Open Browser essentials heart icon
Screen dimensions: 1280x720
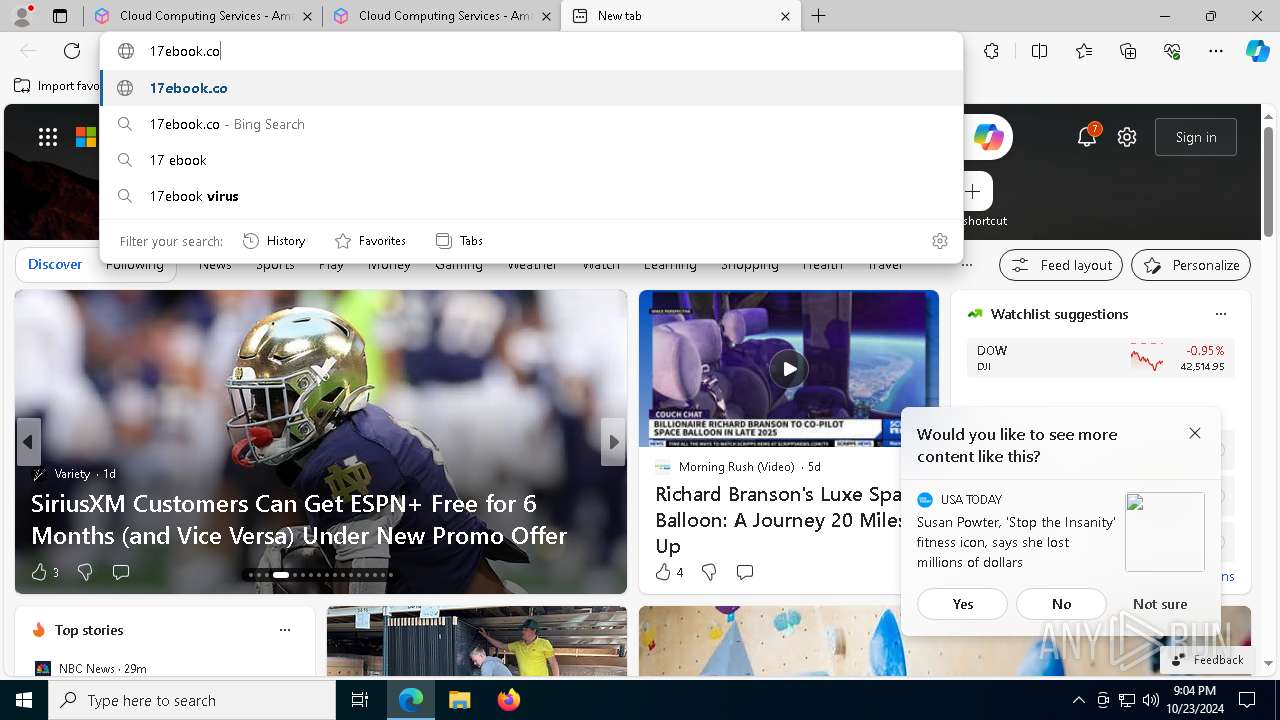(1172, 51)
